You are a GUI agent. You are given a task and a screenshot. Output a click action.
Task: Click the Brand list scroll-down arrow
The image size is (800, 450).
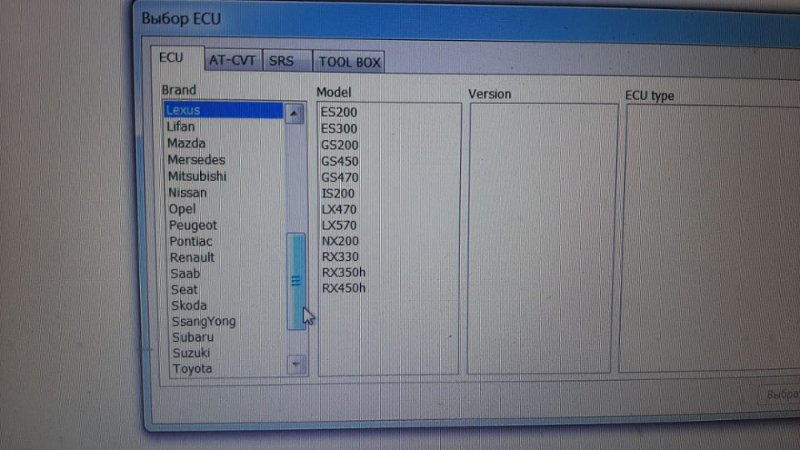click(296, 364)
